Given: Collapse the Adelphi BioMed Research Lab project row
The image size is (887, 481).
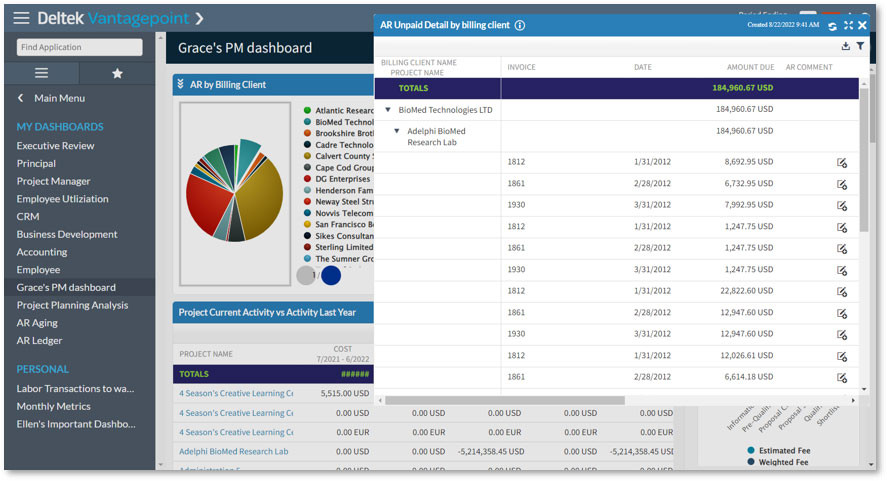Looking at the screenshot, I should pyautogui.click(x=397, y=131).
